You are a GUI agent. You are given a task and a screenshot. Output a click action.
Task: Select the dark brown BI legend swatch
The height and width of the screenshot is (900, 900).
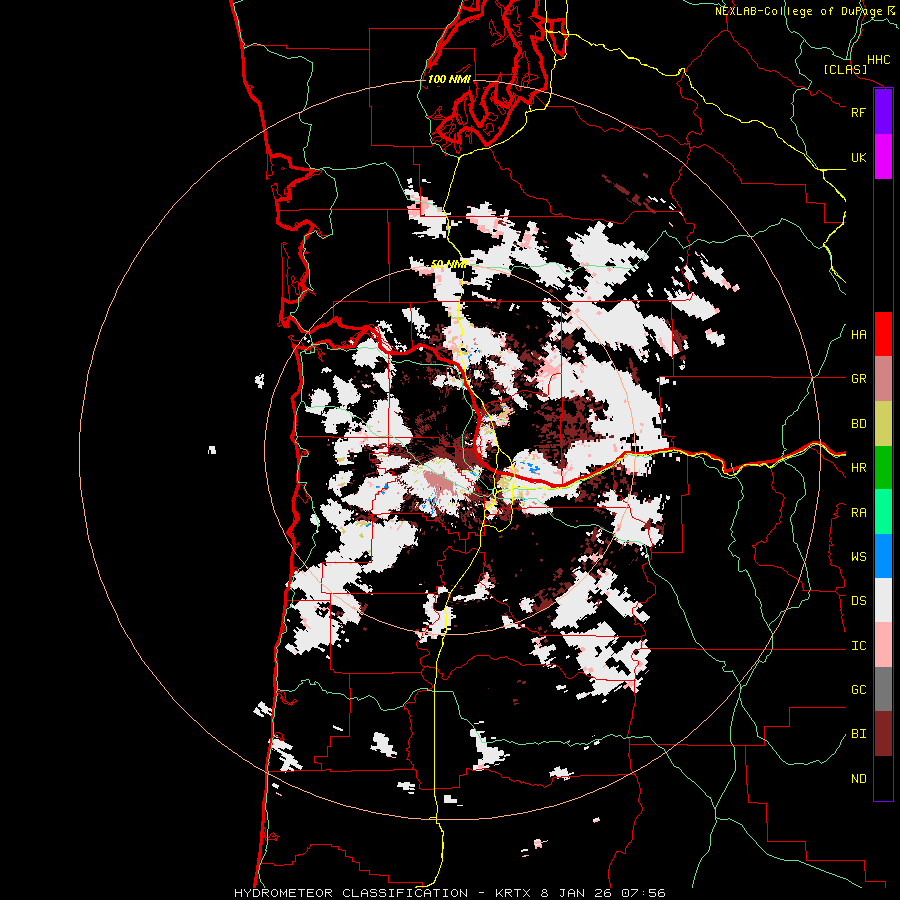point(883,734)
